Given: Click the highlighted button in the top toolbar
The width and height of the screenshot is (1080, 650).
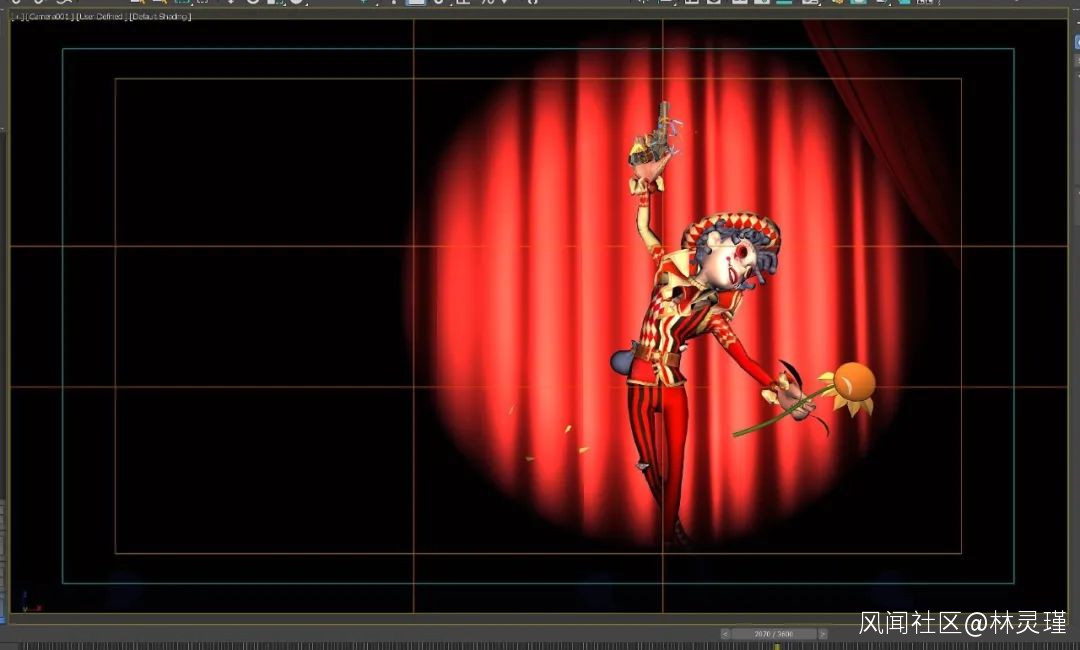Looking at the screenshot, I should pos(416,2).
